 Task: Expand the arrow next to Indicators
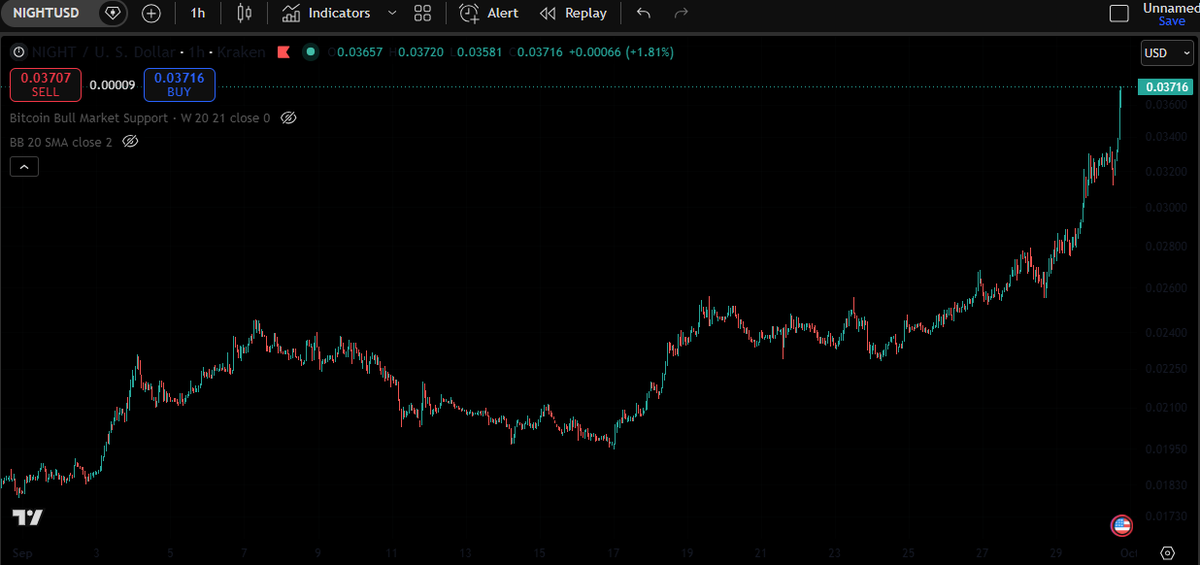(392, 13)
